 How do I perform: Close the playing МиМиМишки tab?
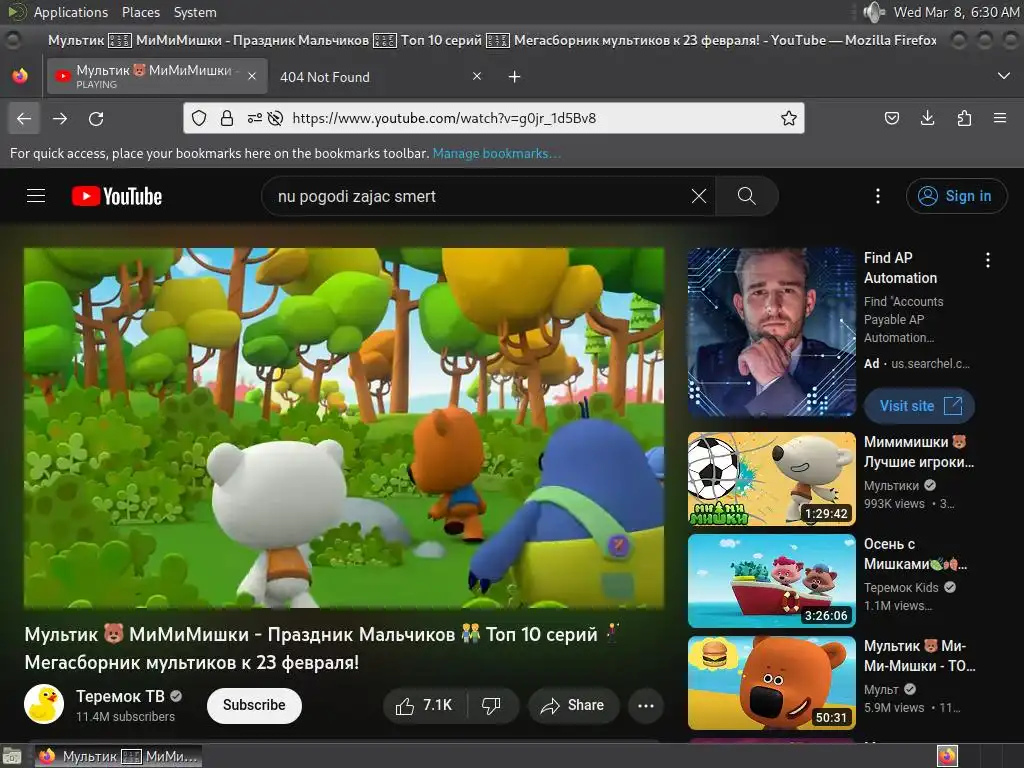tap(252, 76)
